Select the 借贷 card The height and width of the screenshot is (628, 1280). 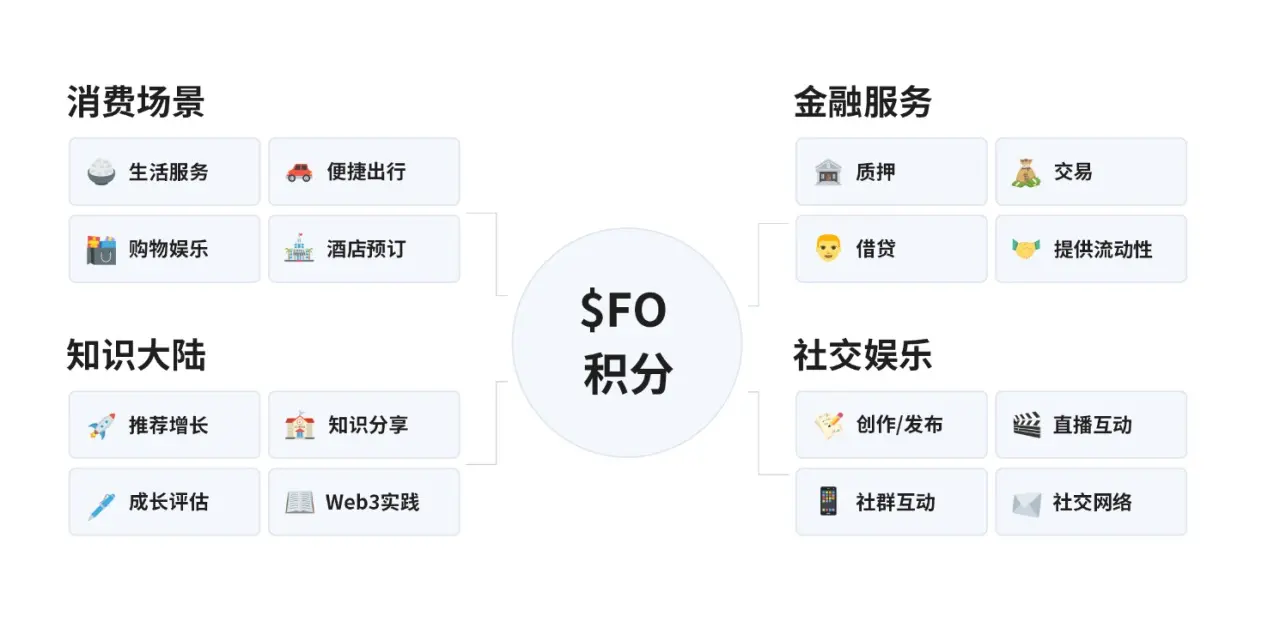[891, 249]
